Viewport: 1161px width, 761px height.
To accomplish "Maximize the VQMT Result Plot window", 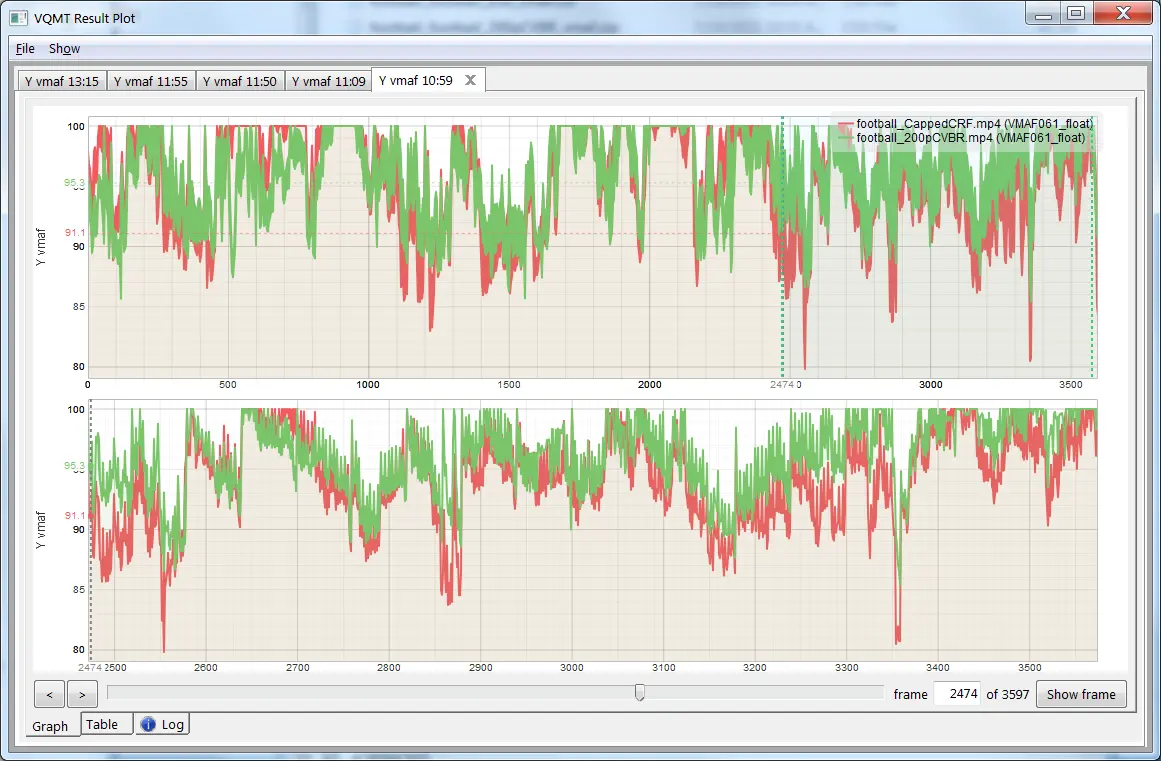I will coord(1075,13).
